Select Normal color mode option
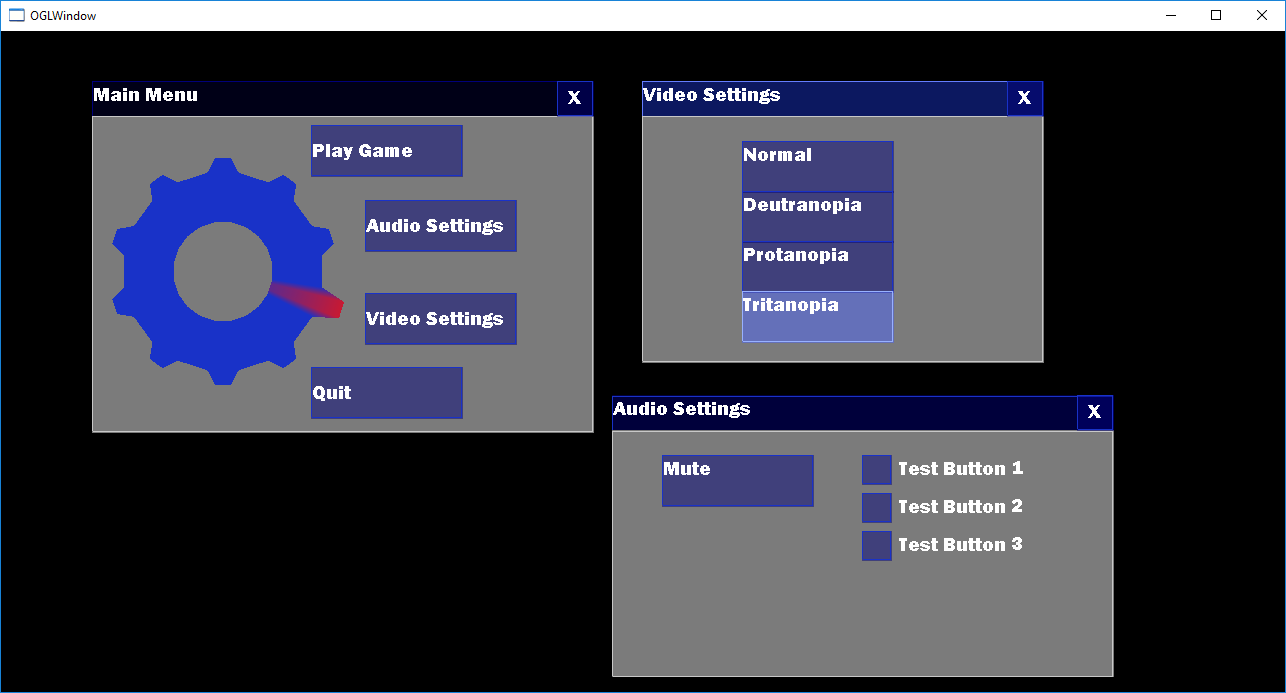 pyautogui.click(x=817, y=166)
